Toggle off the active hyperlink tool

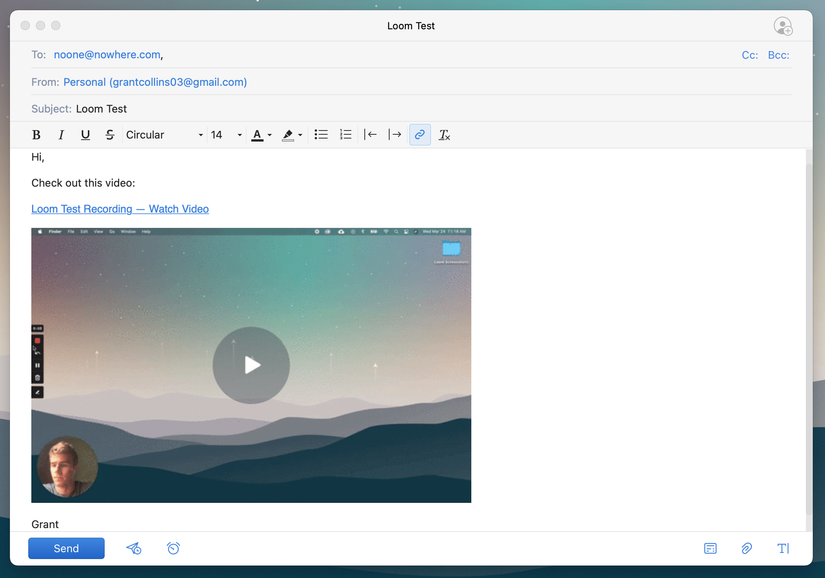[x=419, y=134]
